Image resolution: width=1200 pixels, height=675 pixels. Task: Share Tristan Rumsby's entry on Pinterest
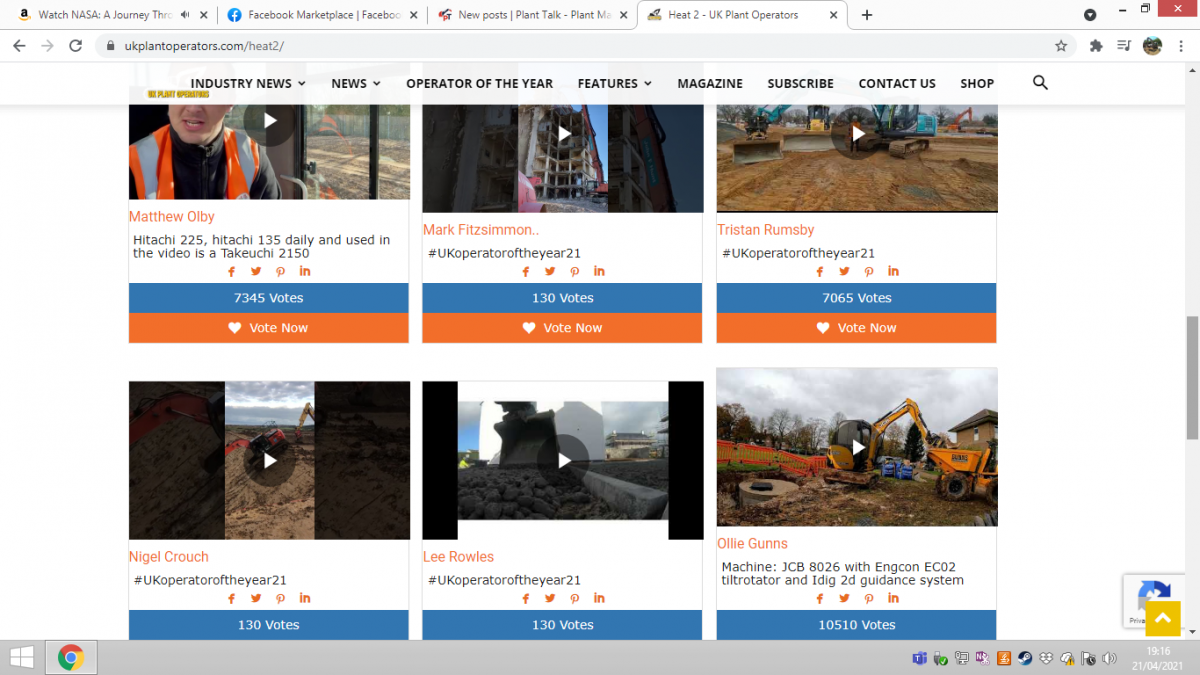[869, 272]
